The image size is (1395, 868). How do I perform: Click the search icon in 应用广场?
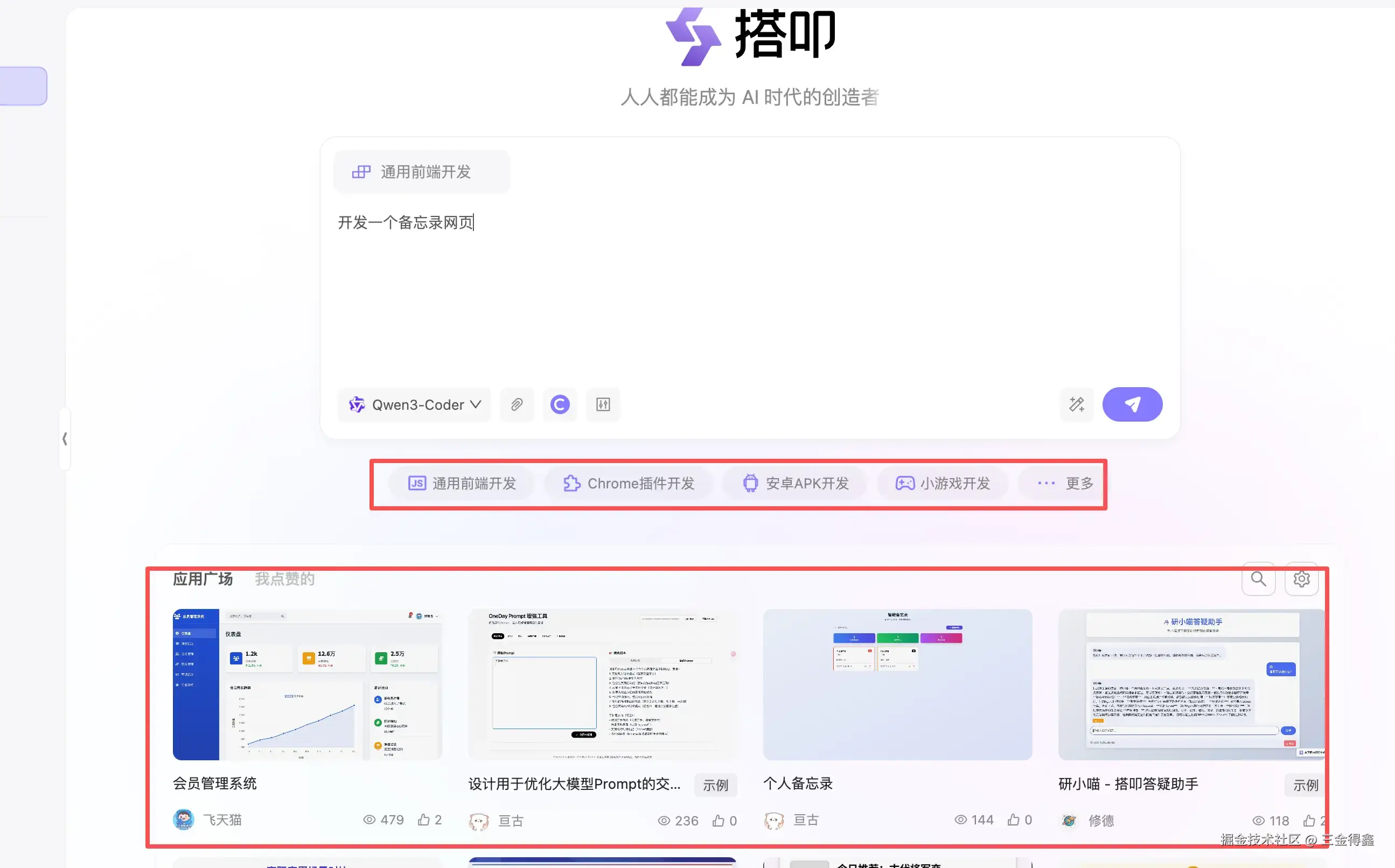click(1258, 579)
